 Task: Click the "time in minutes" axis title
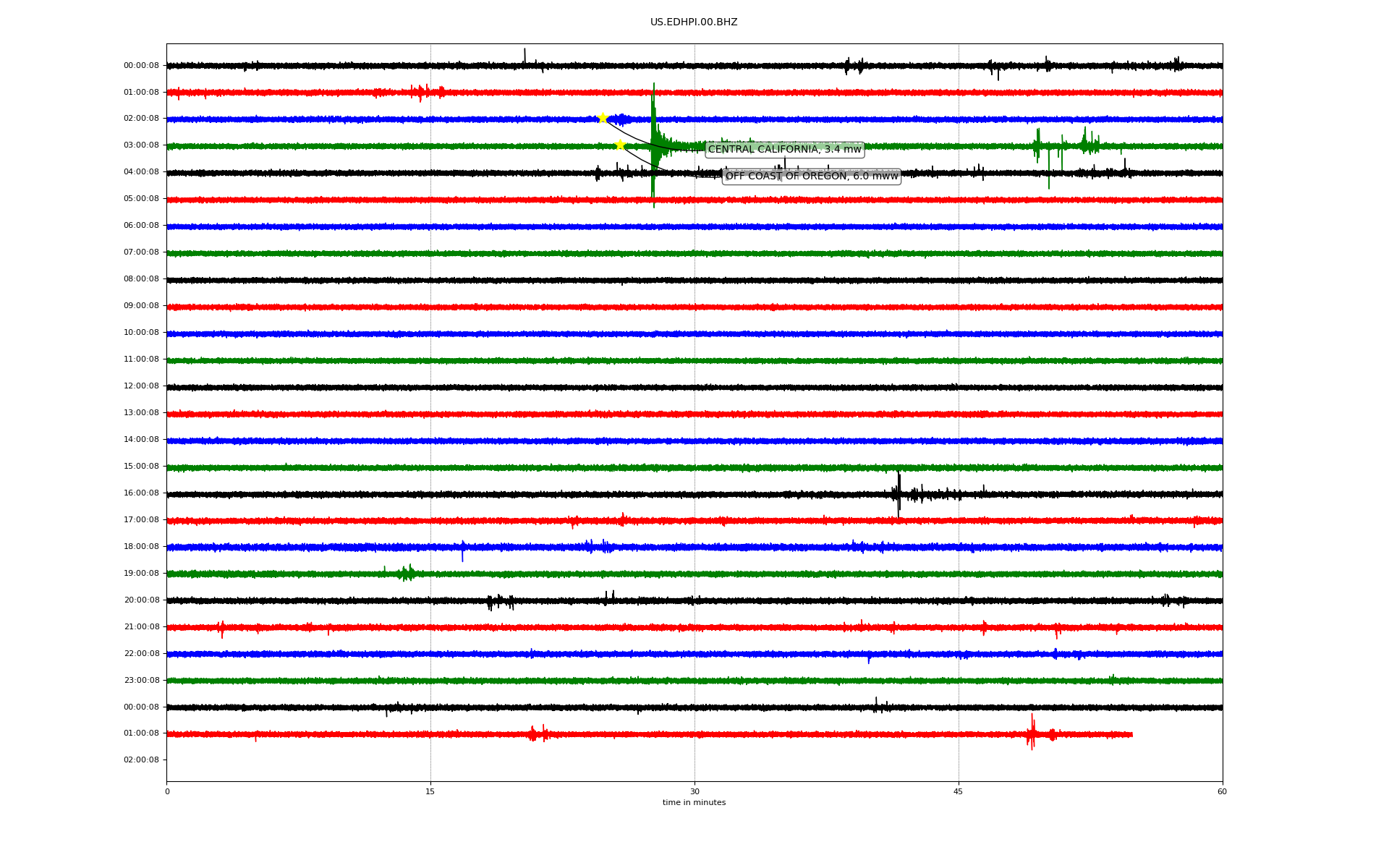coord(694,803)
